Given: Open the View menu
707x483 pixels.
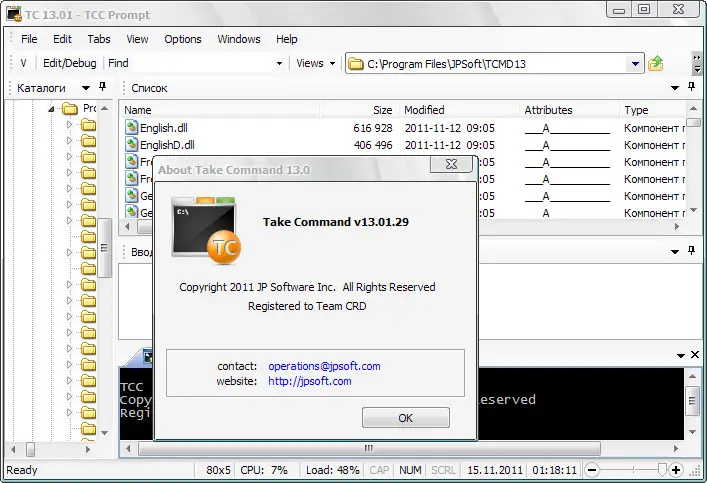Looking at the screenshot, I should click(137, 39).
